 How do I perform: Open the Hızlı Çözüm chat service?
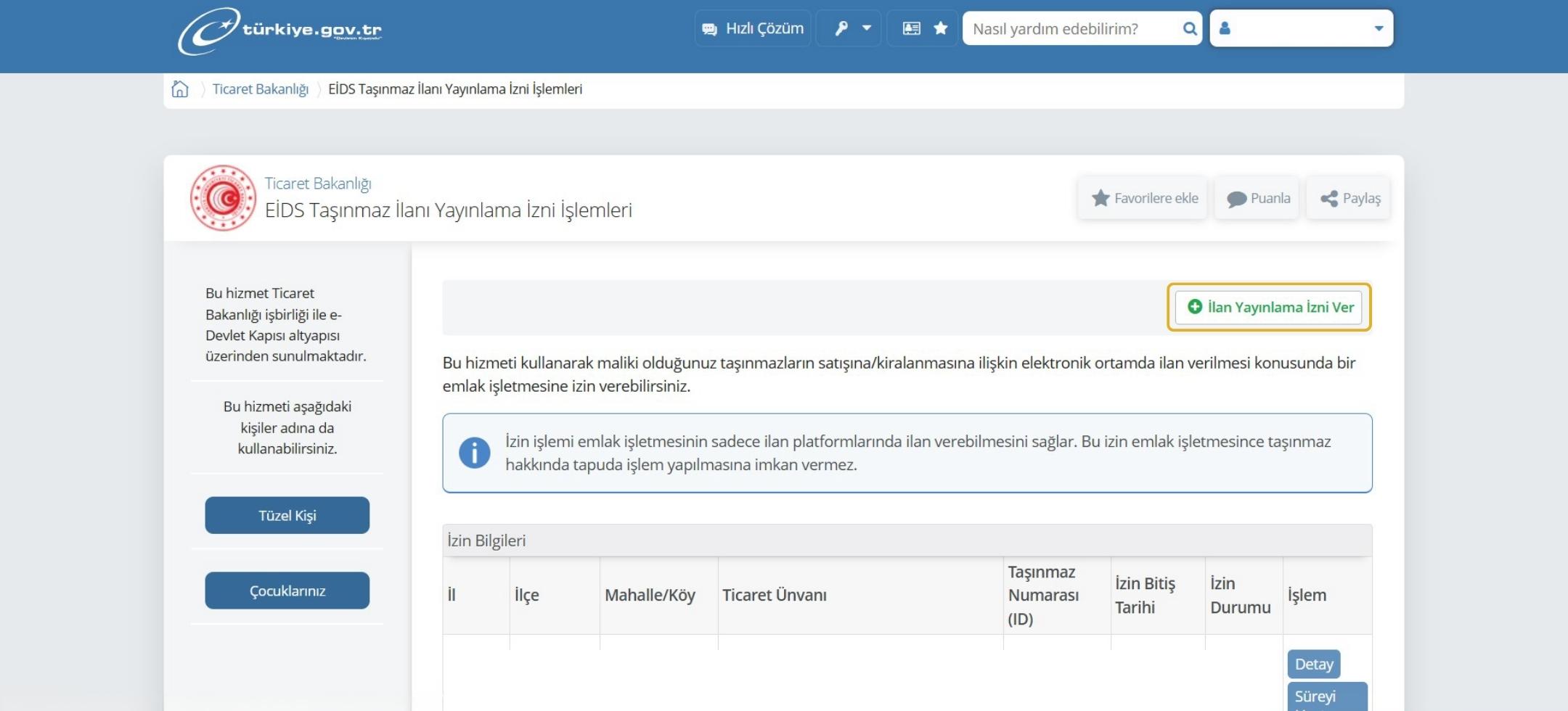(x=753, y=28)
